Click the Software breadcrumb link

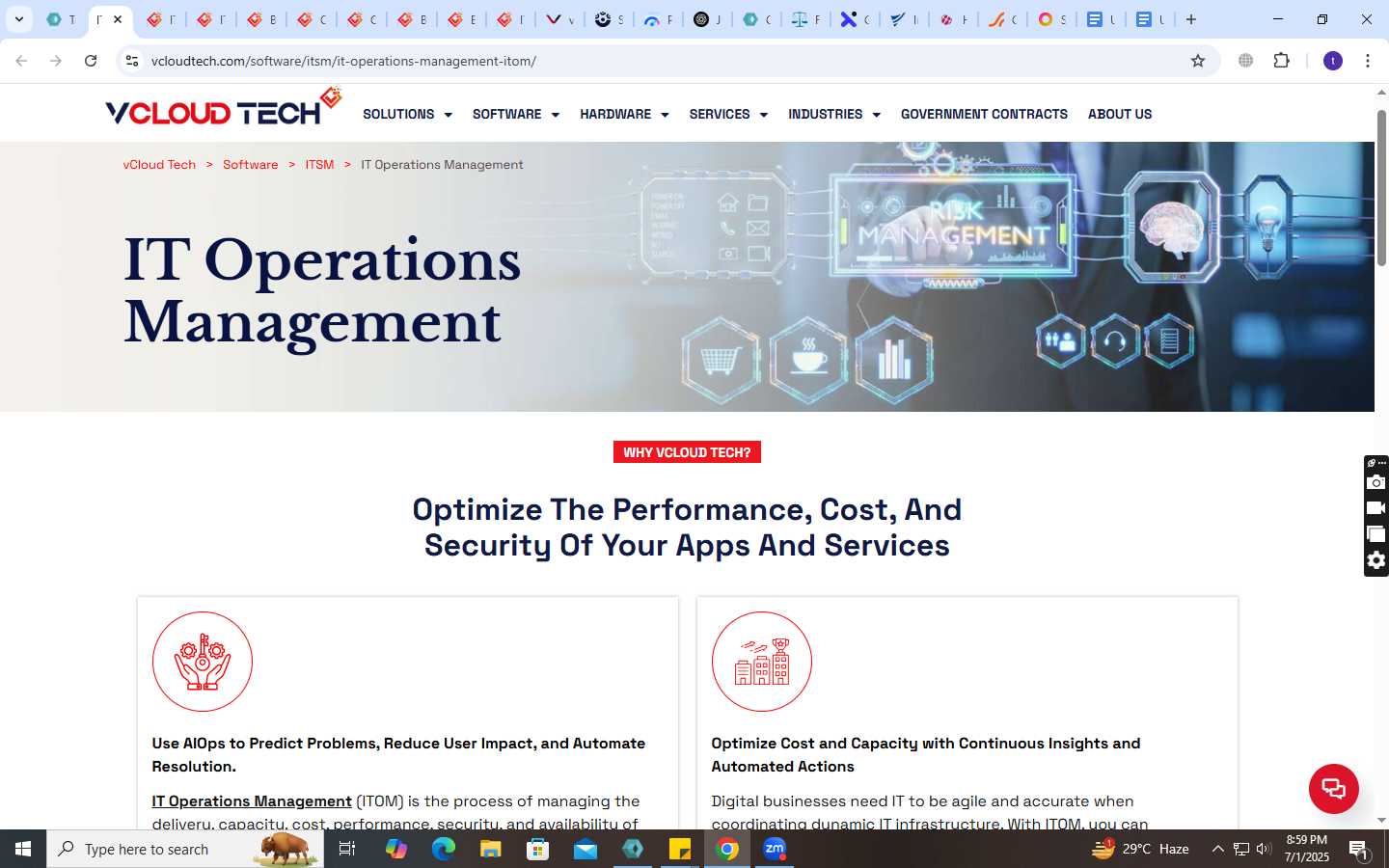click(x=250, y=165)
